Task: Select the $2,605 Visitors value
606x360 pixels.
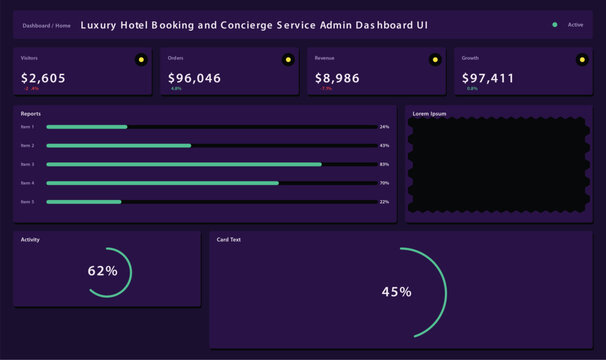Action: point(43,78)
